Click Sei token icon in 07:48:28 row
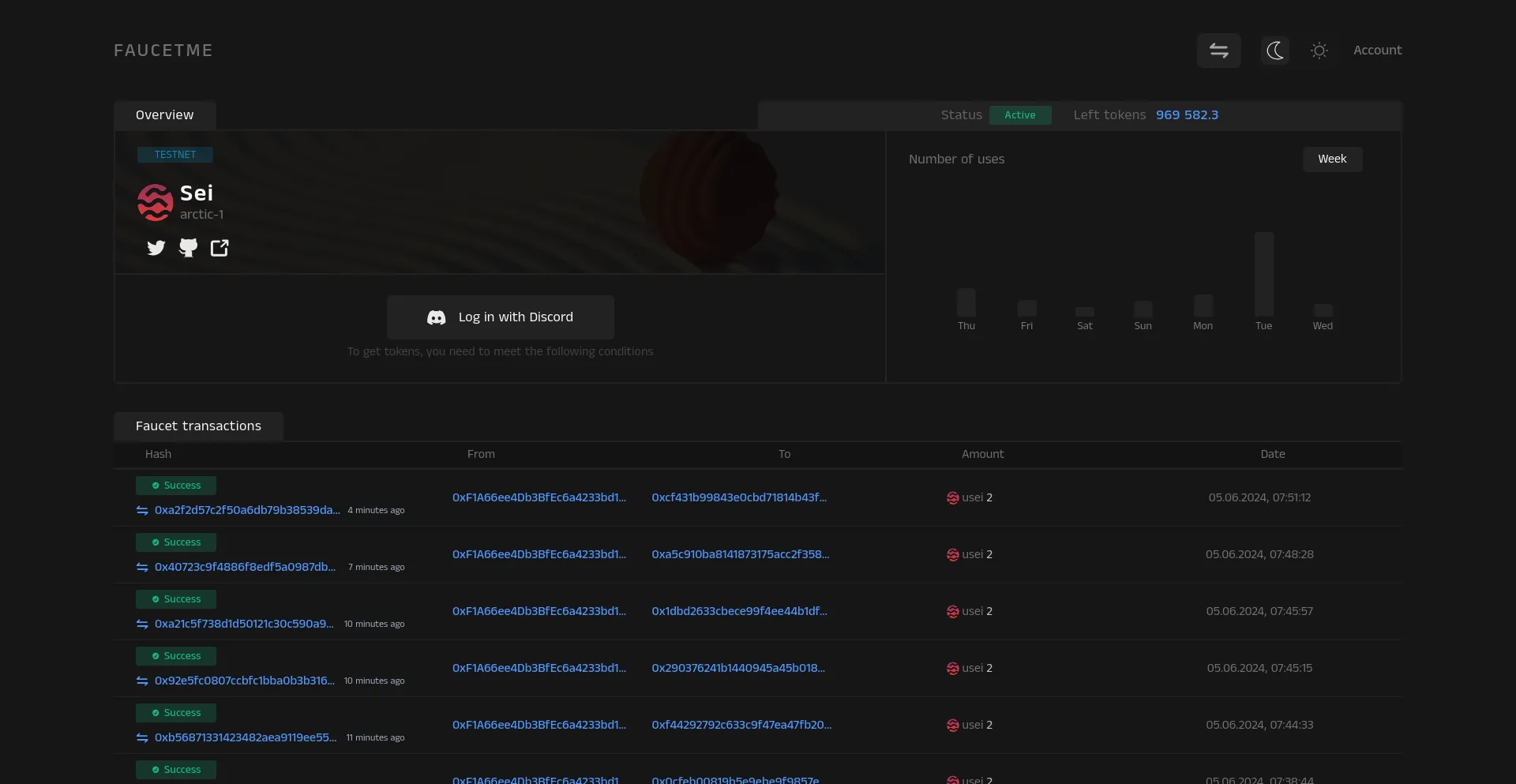Image resolution: width=1516 pixels, height=784 pixels. point(952,555)
